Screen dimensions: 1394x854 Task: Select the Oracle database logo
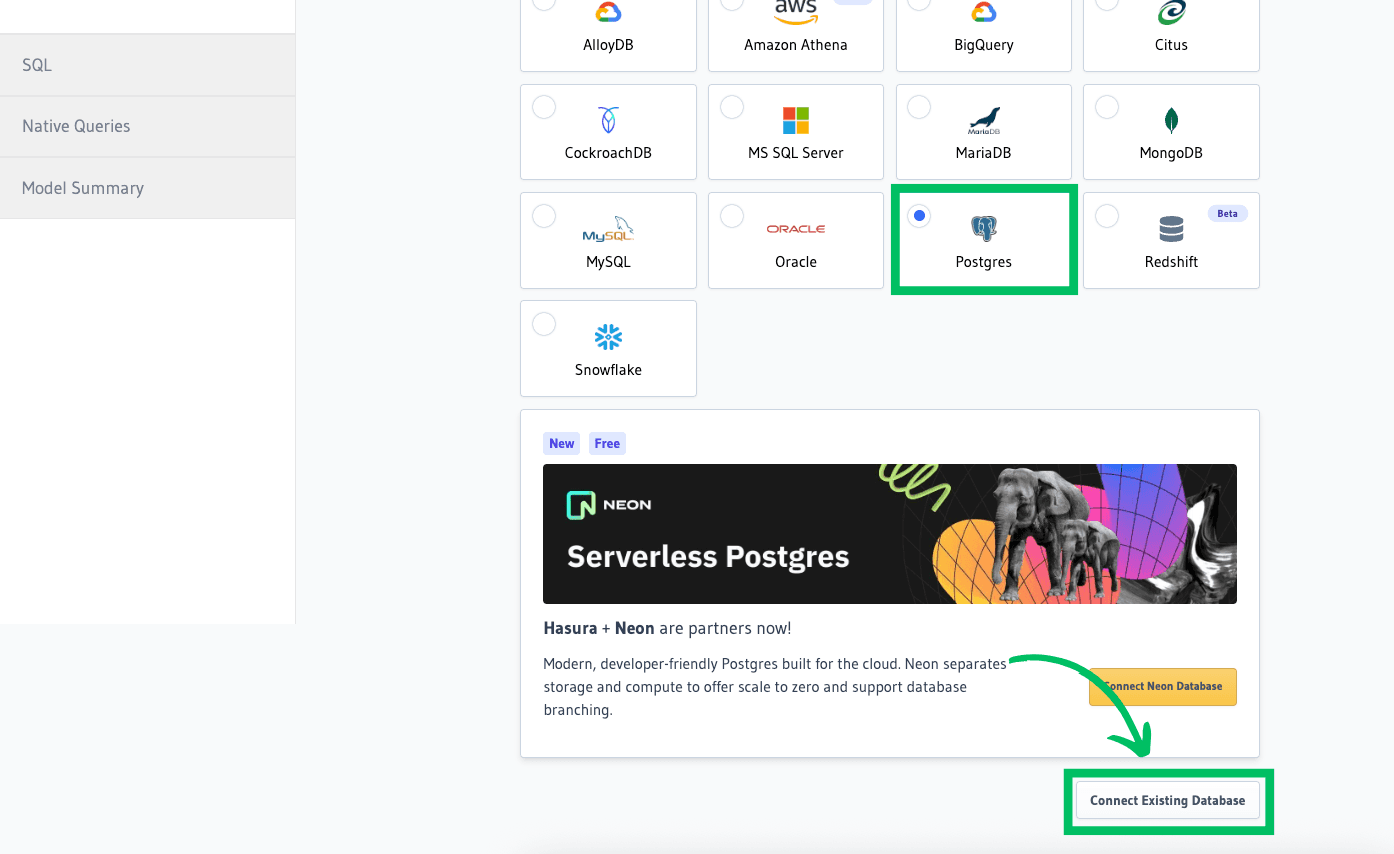click(x=795, y=227)
